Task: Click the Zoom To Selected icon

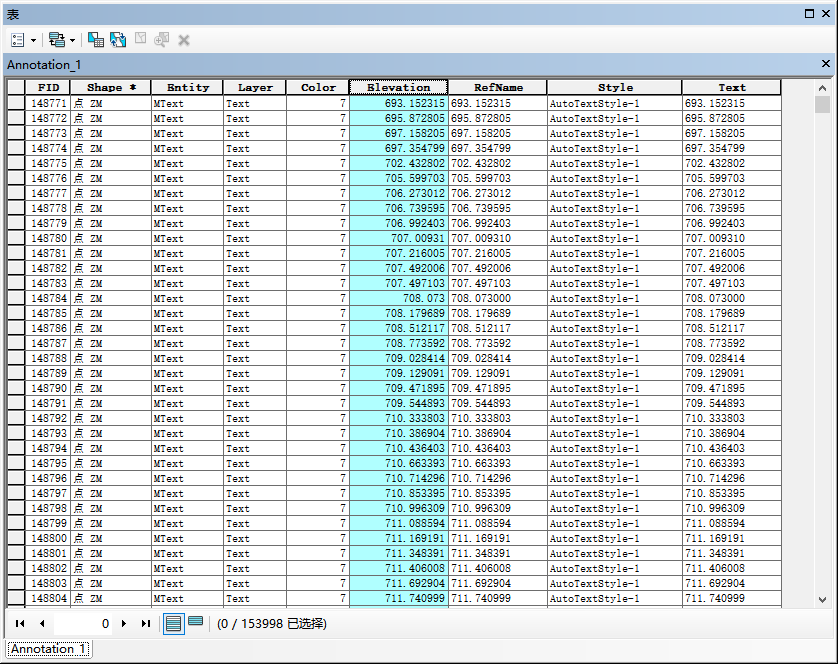Action: [161, 40]
